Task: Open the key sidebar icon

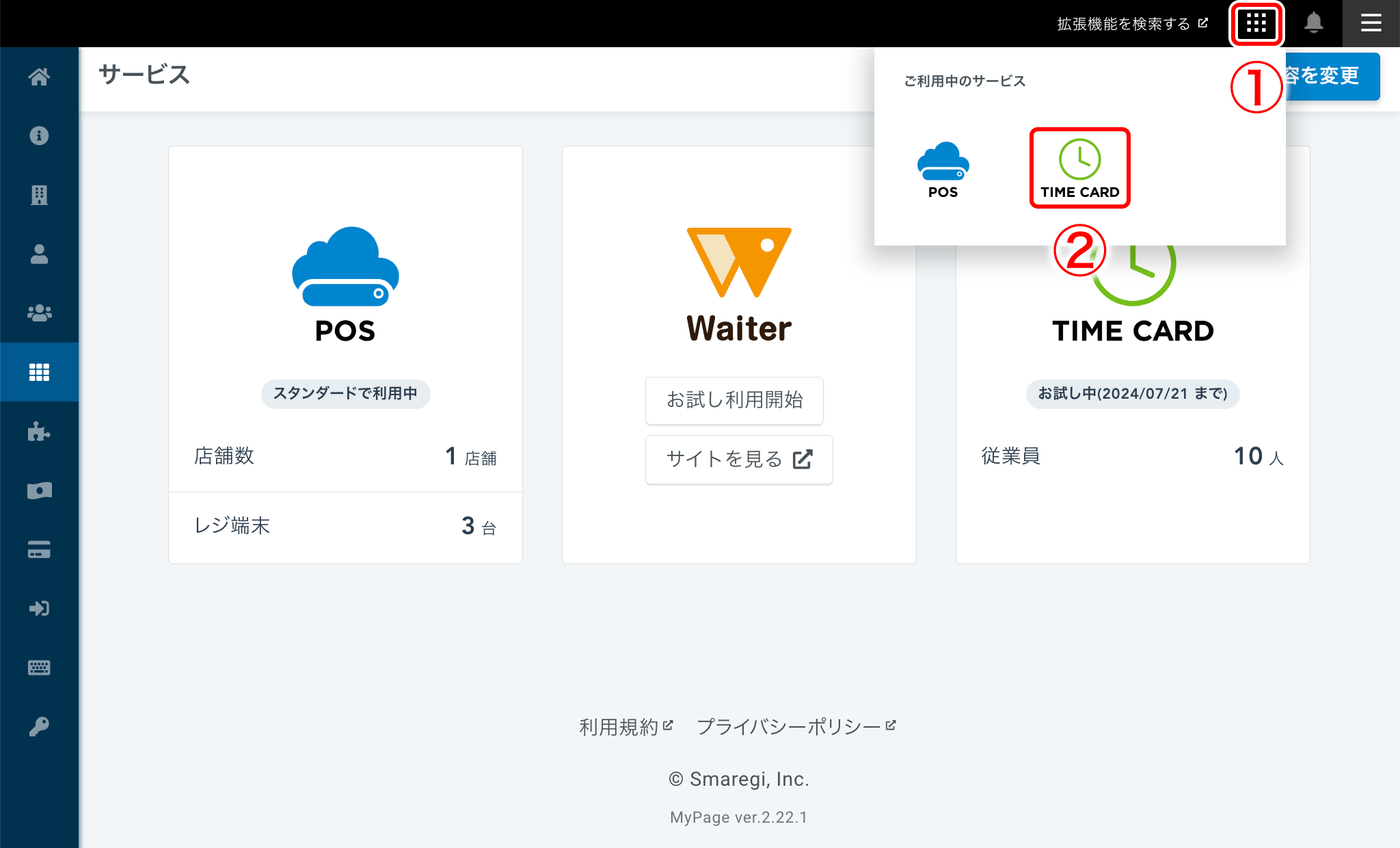Action: (39, 726)
